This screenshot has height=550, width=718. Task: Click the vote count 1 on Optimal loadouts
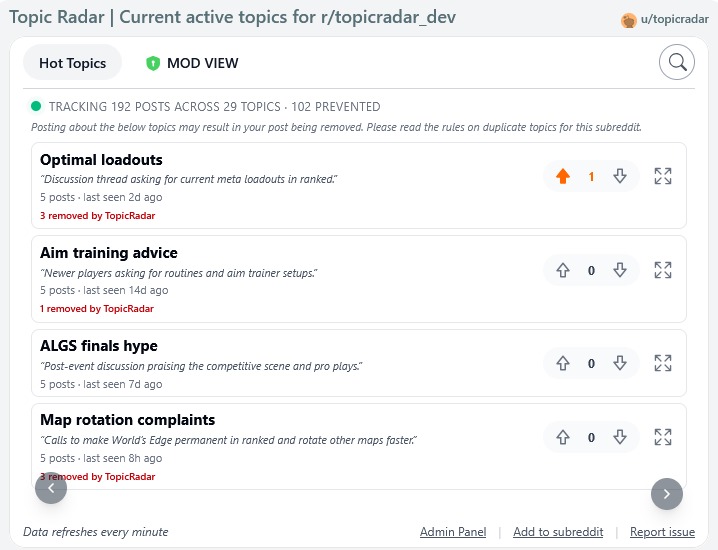(591, 176)
